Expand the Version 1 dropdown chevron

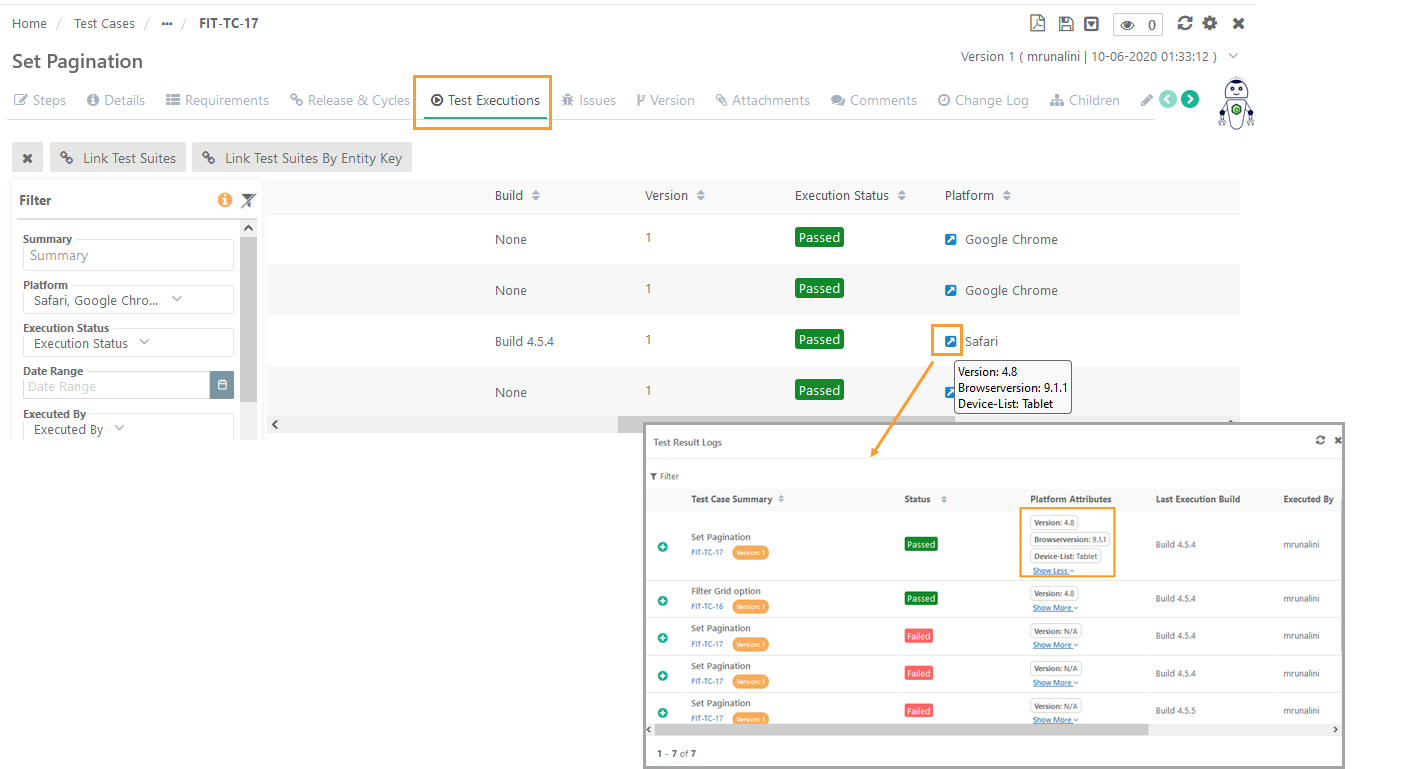pyautogui.click(x=1234, y=56)
